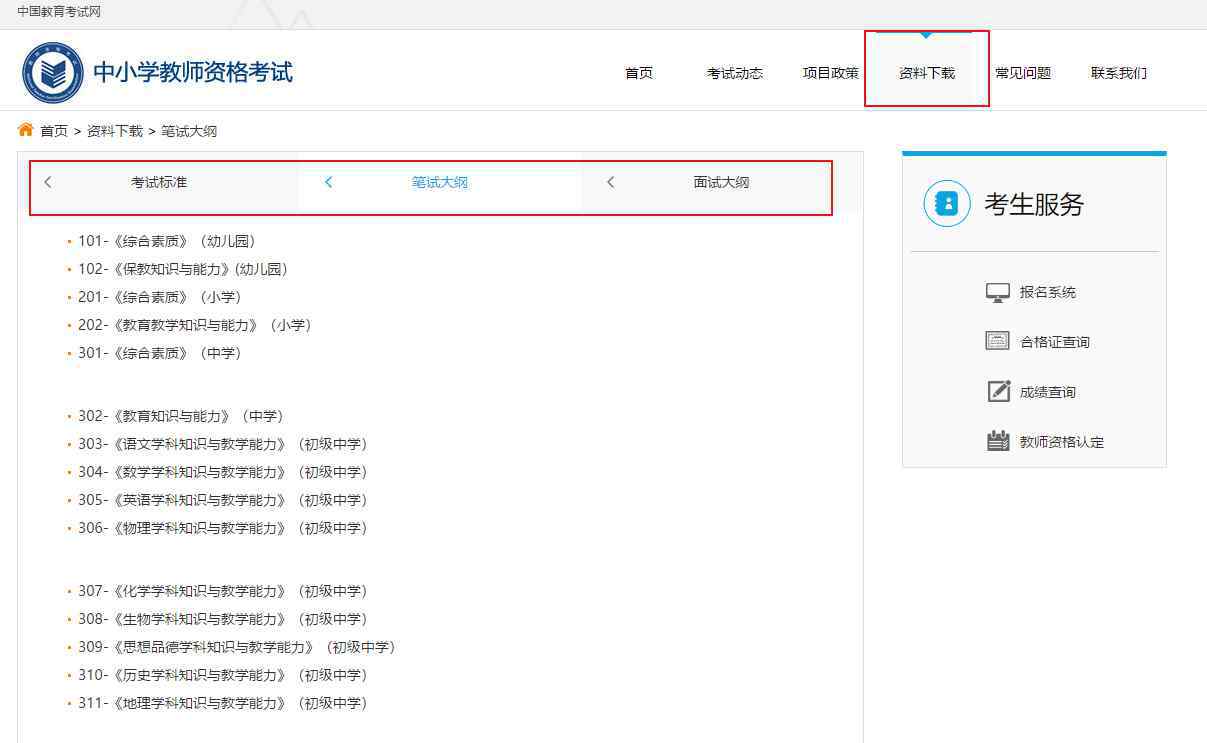Click the chevron arrow left of 面试大纲
Image resolution: width=1207 pixels, height=743 pixels.
click(x=611, y=182)
